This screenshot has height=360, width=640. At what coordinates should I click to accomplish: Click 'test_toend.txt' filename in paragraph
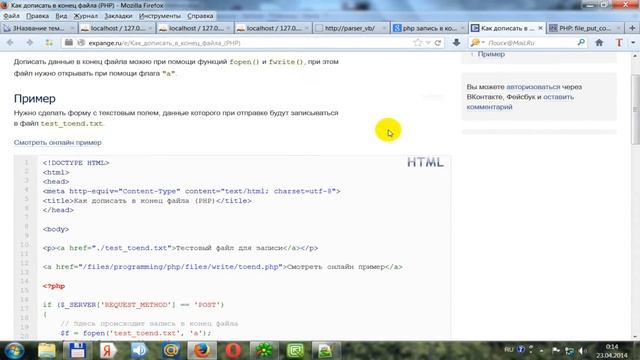(72, 123)
